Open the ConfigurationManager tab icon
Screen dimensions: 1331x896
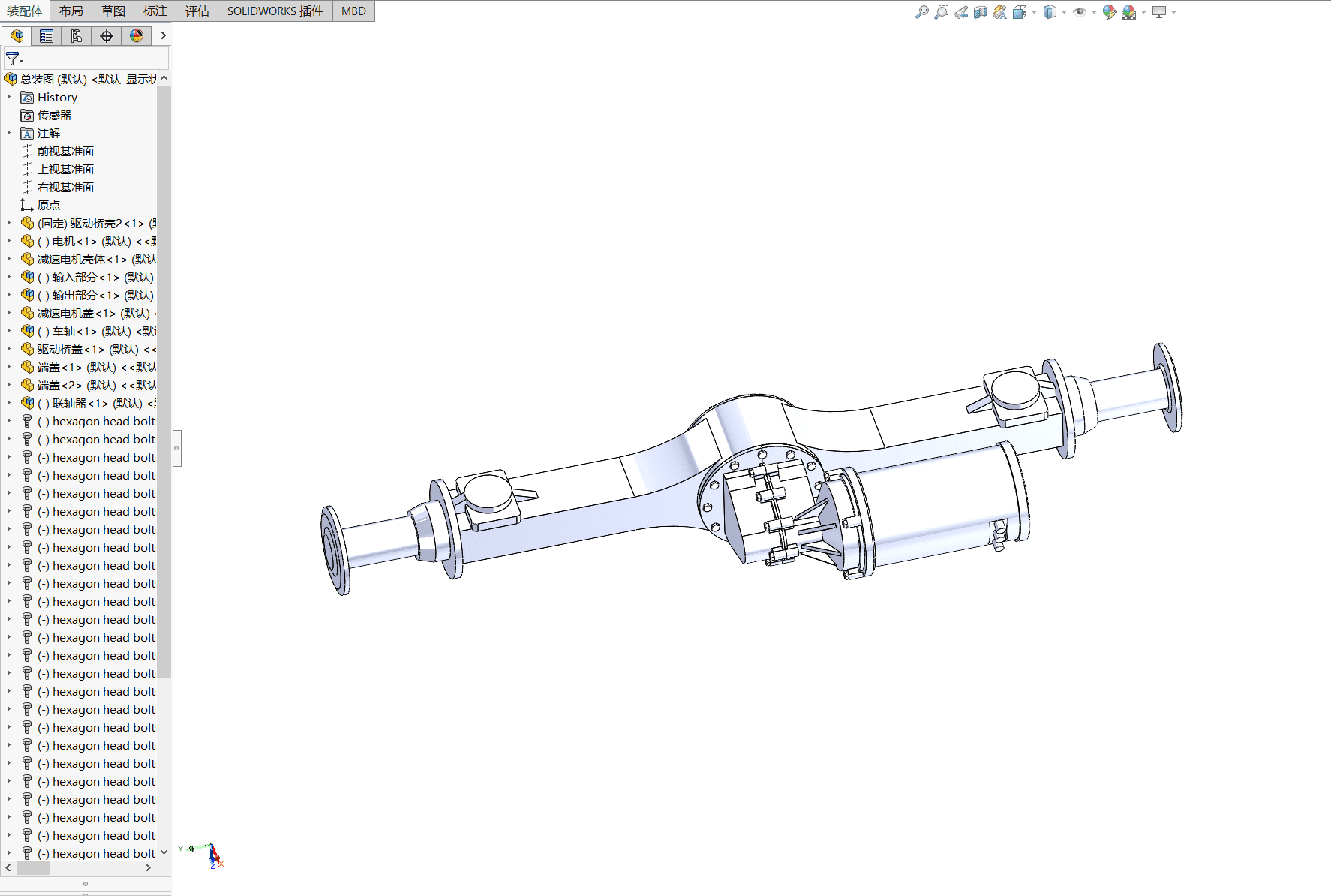click(x=77, y=36)
